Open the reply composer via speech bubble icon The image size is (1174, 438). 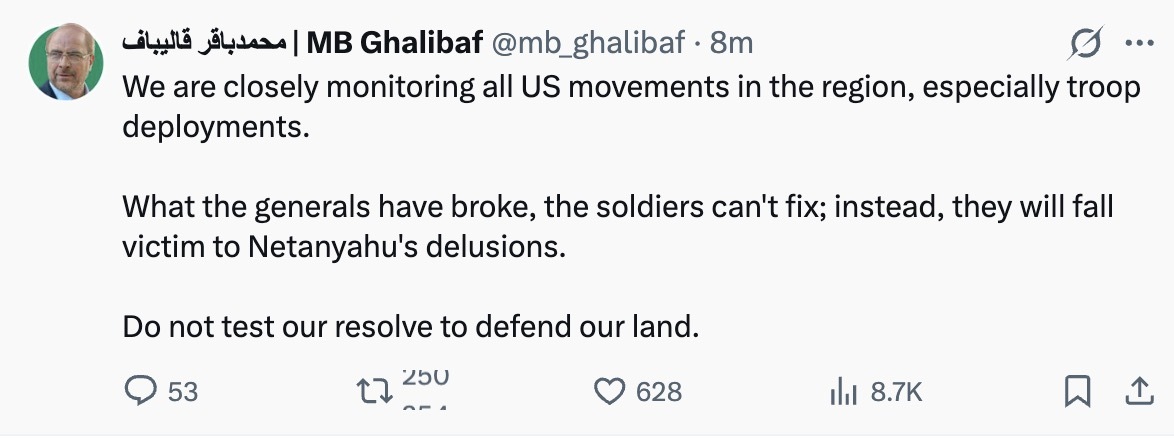(x=137, y=391)
